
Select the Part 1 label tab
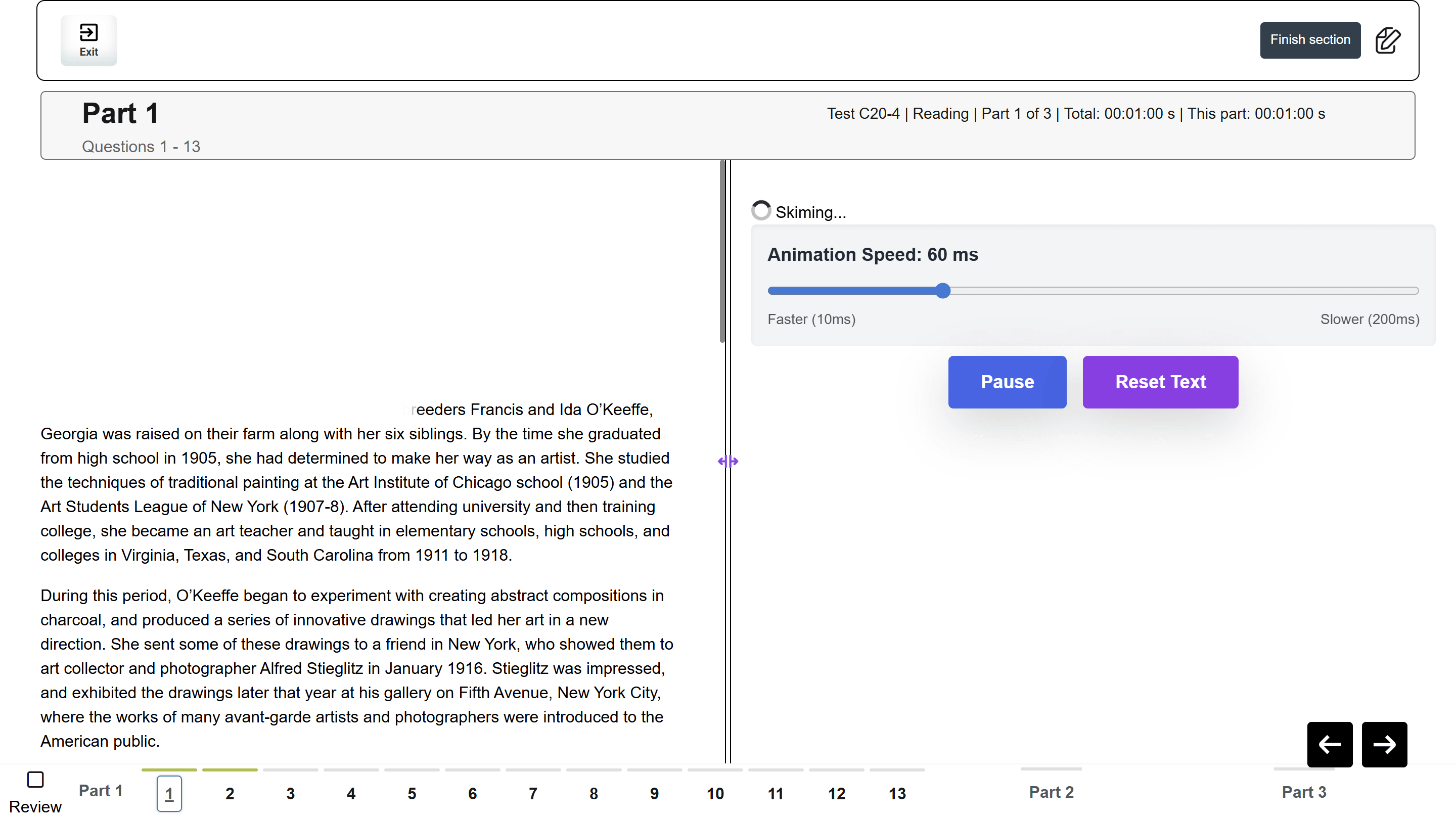point(101,790)
